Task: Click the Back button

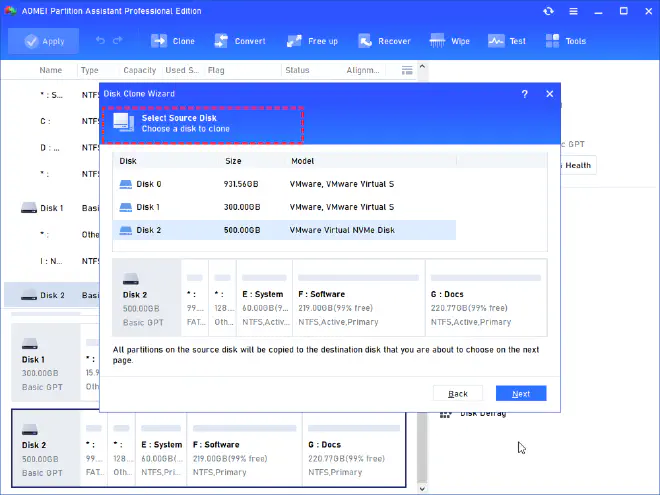Action: coord(458,393)
